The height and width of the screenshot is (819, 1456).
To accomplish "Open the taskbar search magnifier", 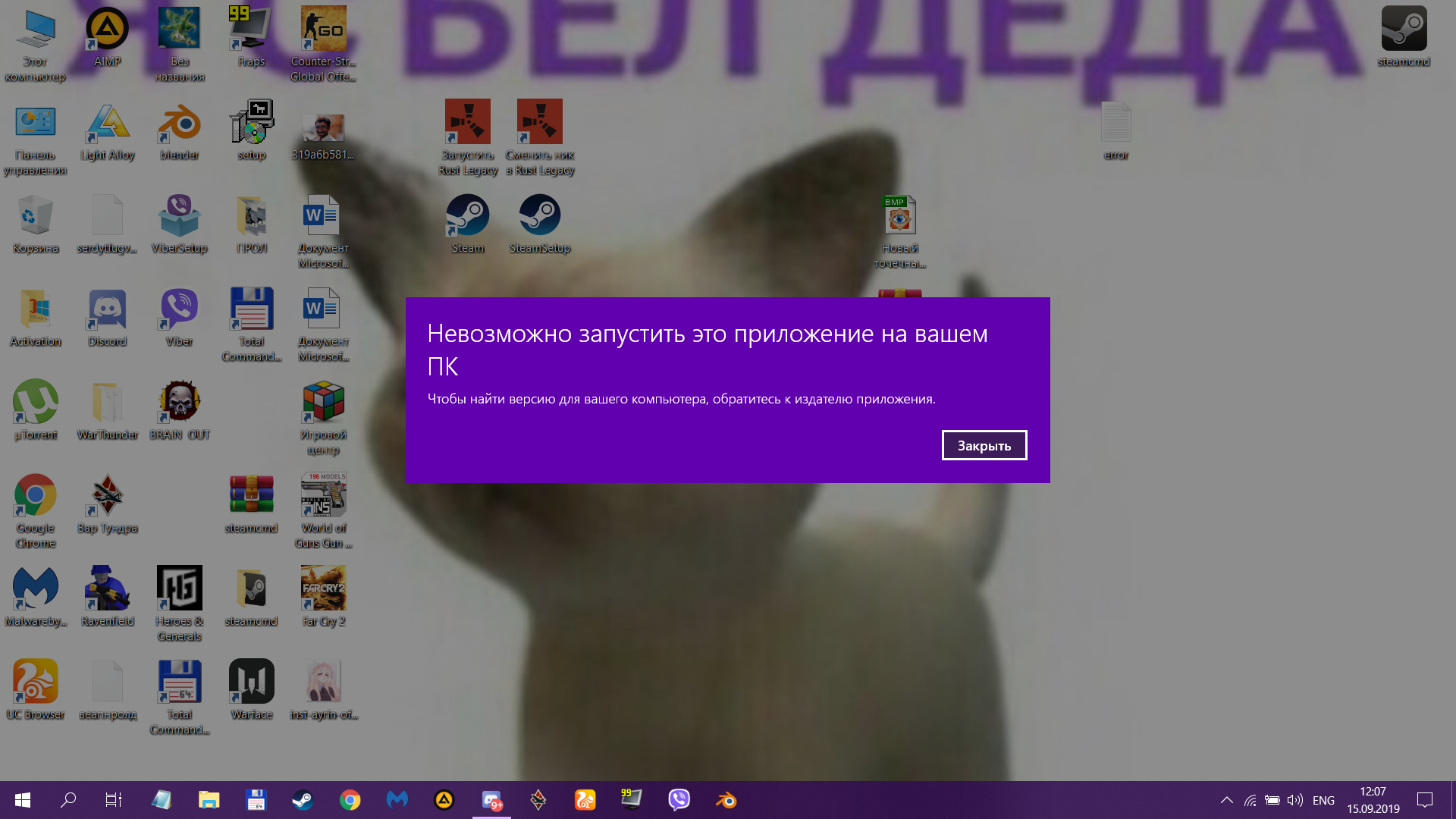I will tap(68, 800).
